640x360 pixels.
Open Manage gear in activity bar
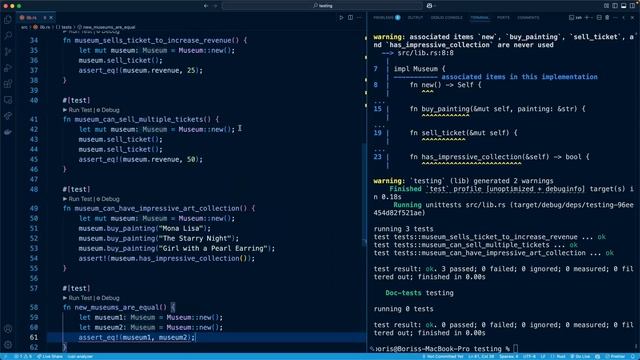click(x=8, y=344)
